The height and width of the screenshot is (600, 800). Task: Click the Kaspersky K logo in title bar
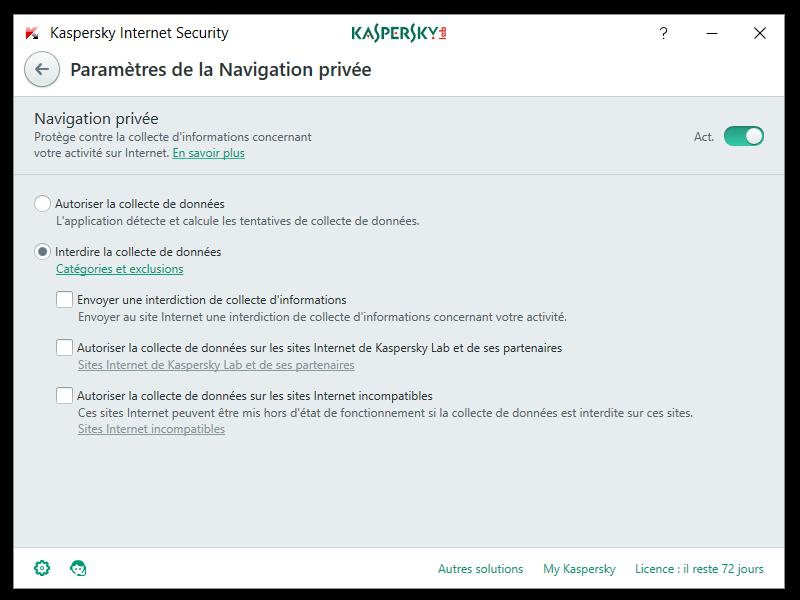point(32,33)
